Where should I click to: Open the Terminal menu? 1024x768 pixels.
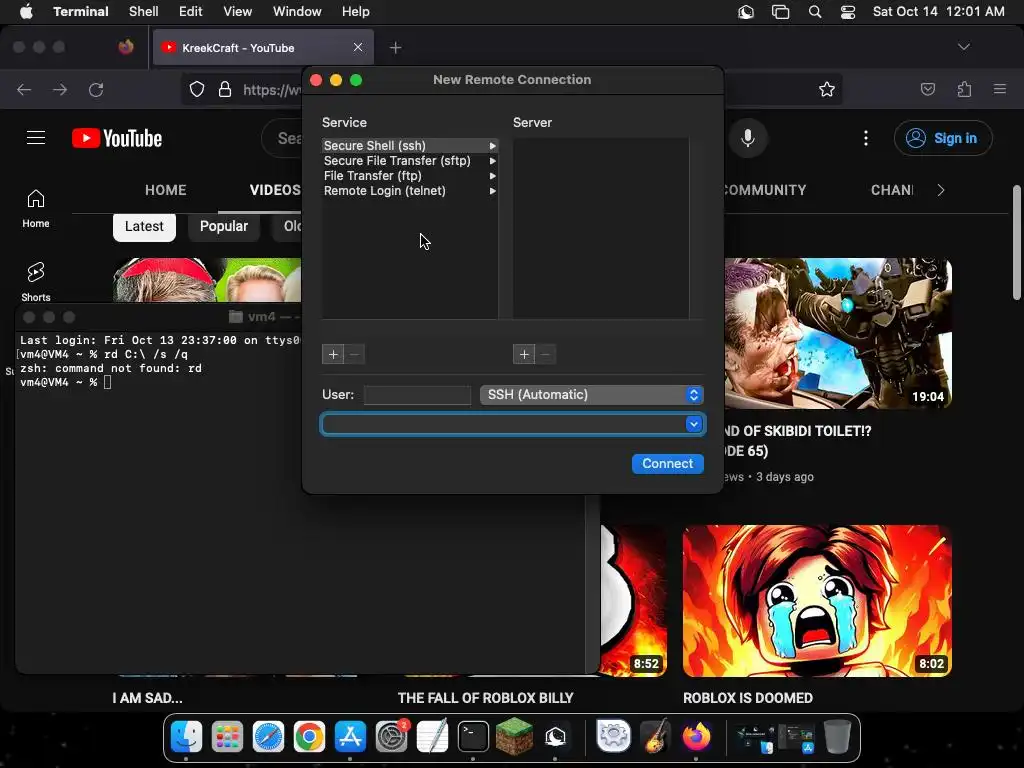81,12
